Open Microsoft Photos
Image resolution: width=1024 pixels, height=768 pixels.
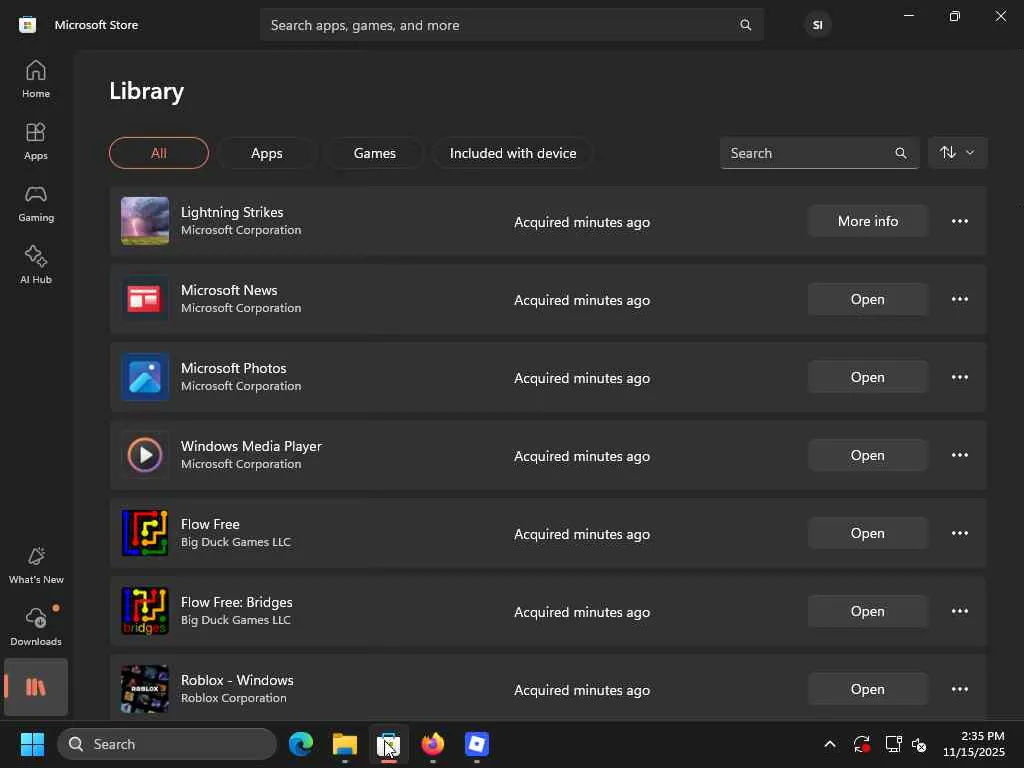867,377
